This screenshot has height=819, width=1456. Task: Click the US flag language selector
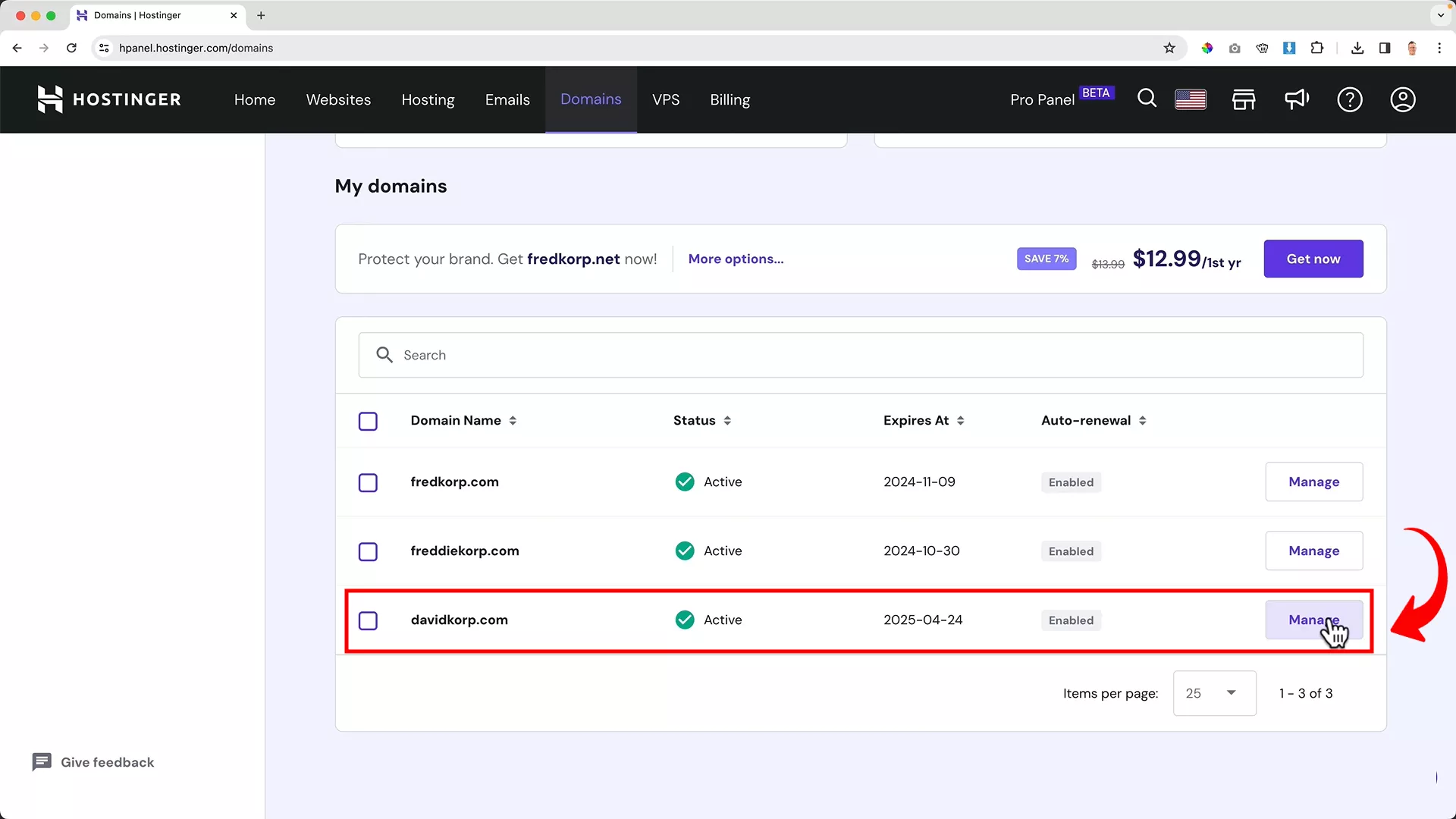tap(1191, 99)
